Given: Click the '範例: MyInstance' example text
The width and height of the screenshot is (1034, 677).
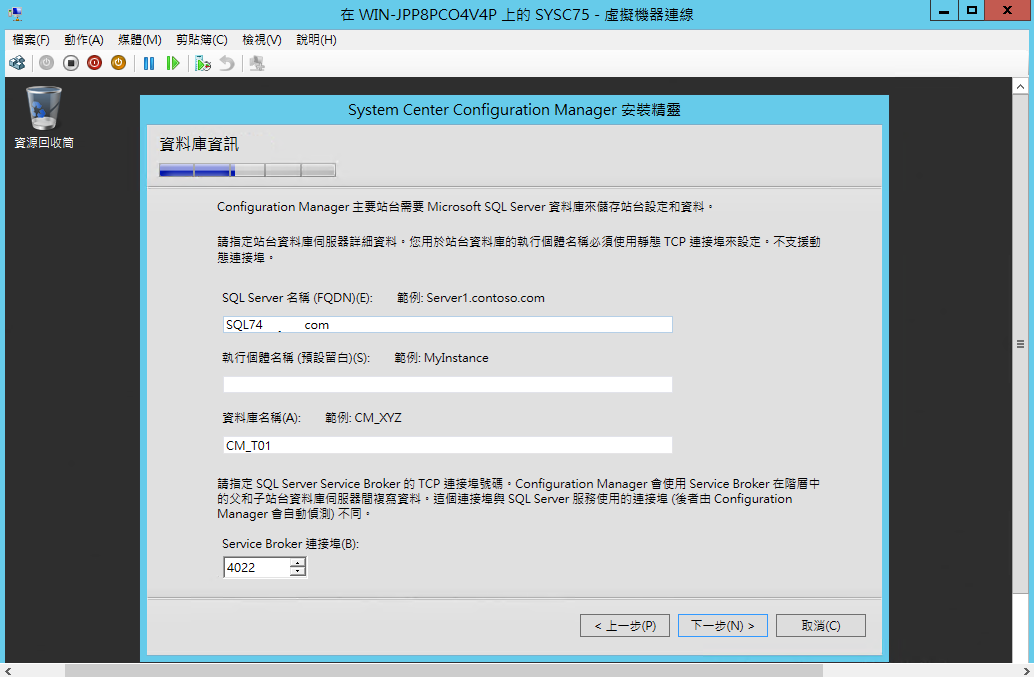Looking at the screenshot, I should tap(441, 358).
